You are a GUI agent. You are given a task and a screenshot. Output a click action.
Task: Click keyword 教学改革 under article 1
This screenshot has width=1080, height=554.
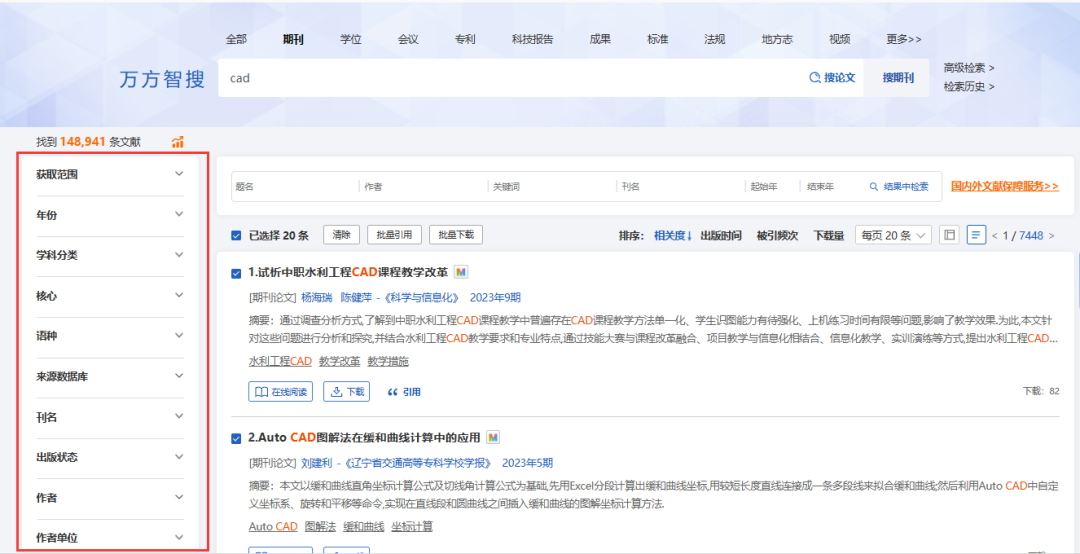(340, 361)
